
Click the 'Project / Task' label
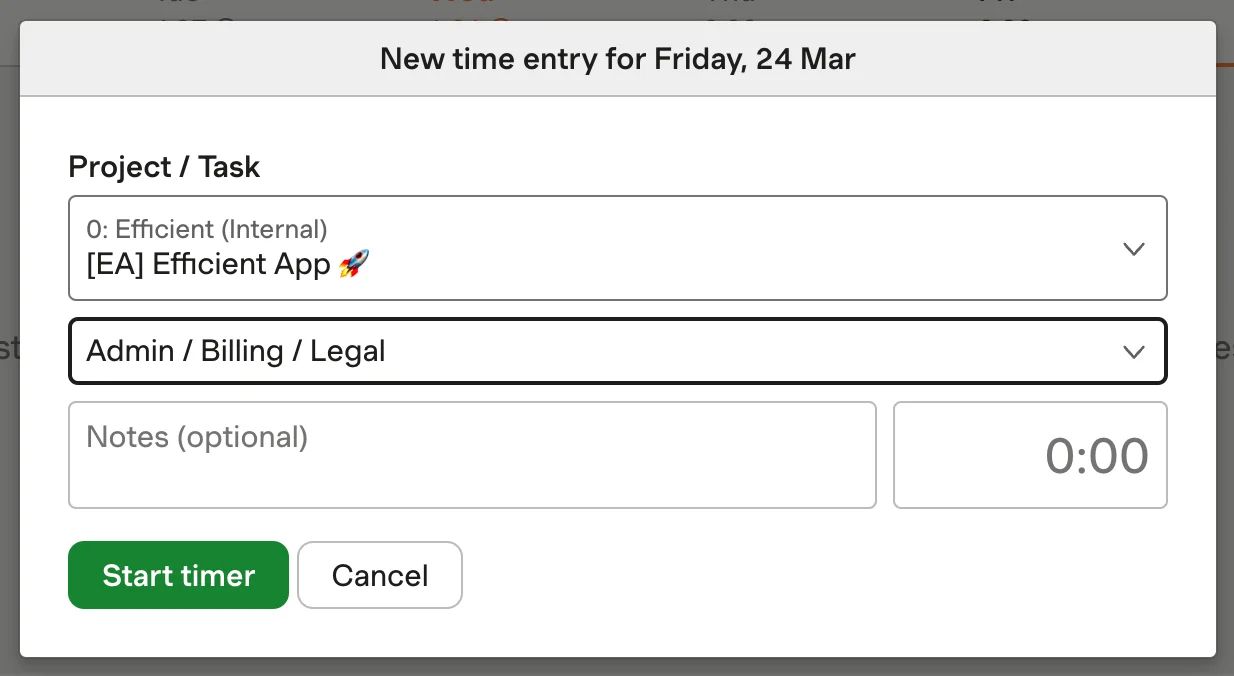pos(164,167)
